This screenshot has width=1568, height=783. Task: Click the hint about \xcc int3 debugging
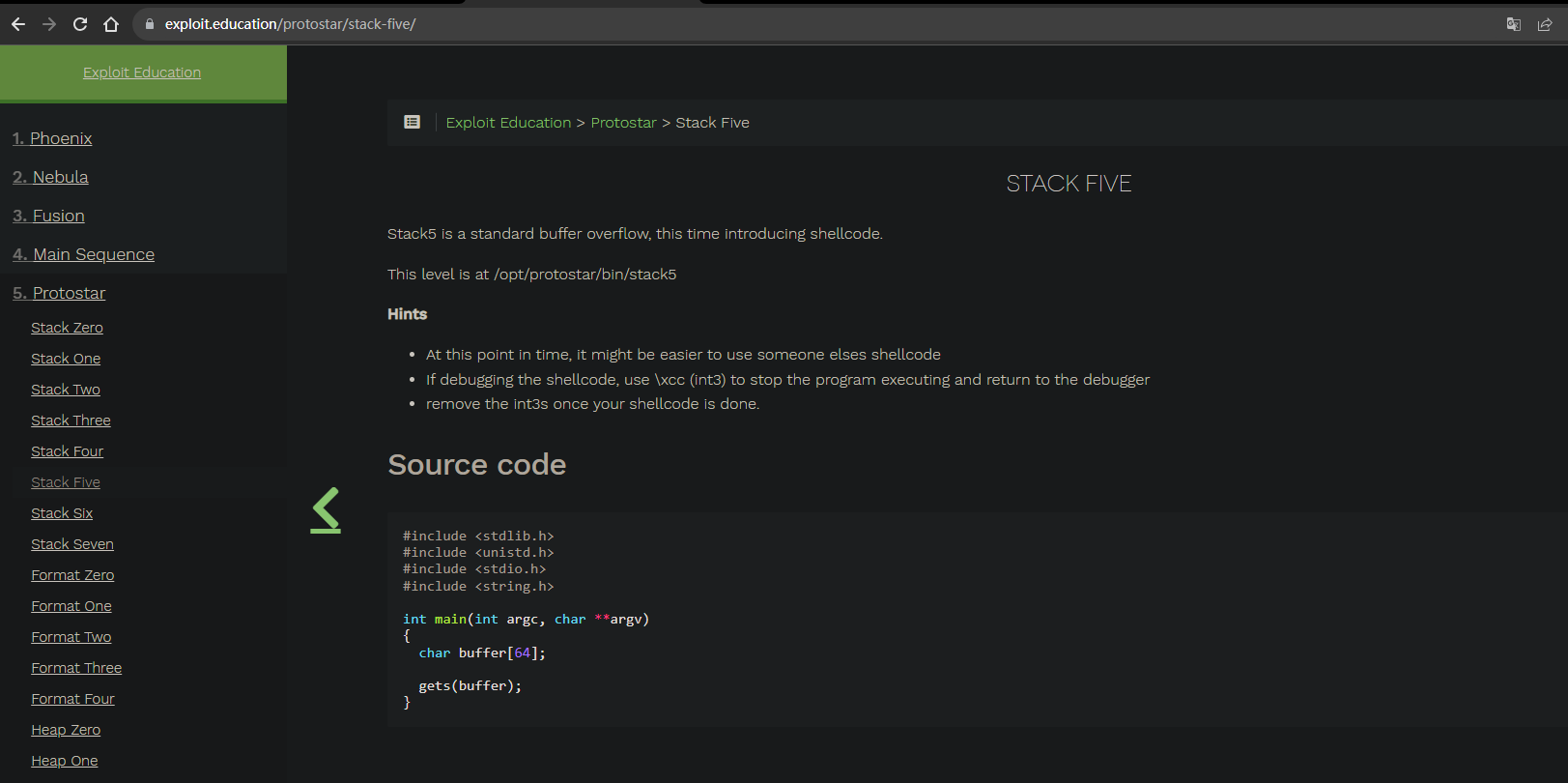787,380
